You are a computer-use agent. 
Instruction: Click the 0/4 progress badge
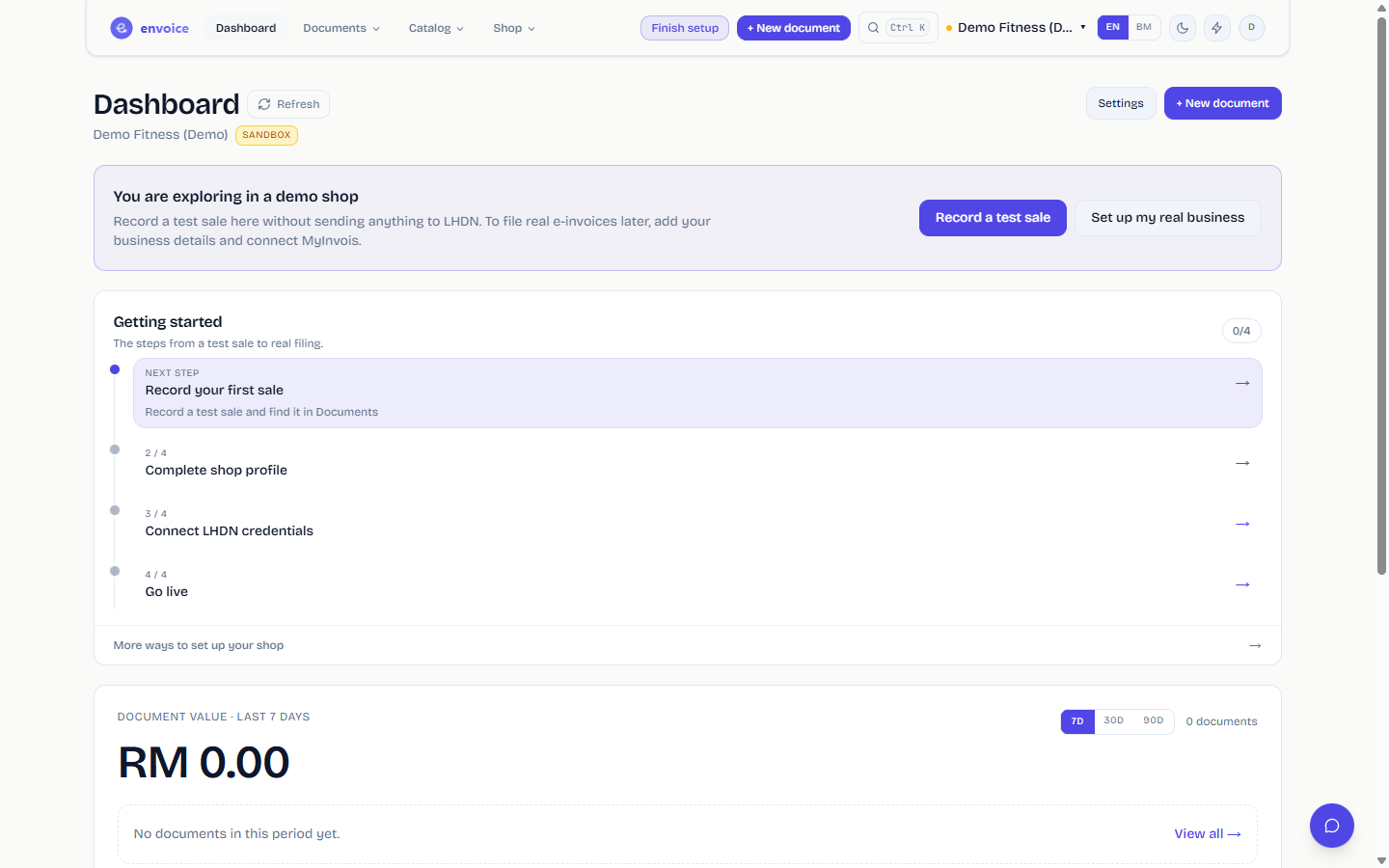click(x=1241, y=331)
